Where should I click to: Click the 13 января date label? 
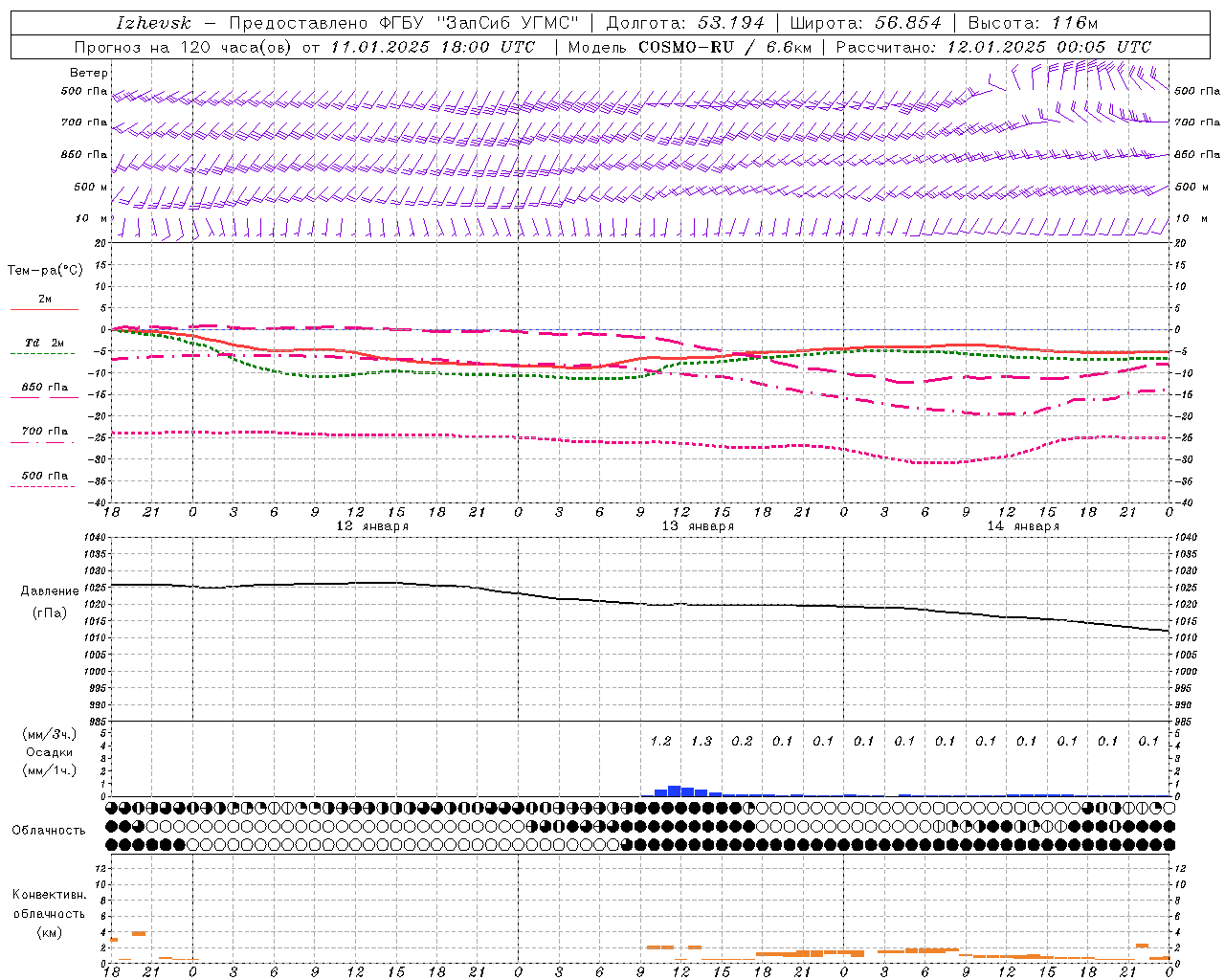[x=698, y=526]
